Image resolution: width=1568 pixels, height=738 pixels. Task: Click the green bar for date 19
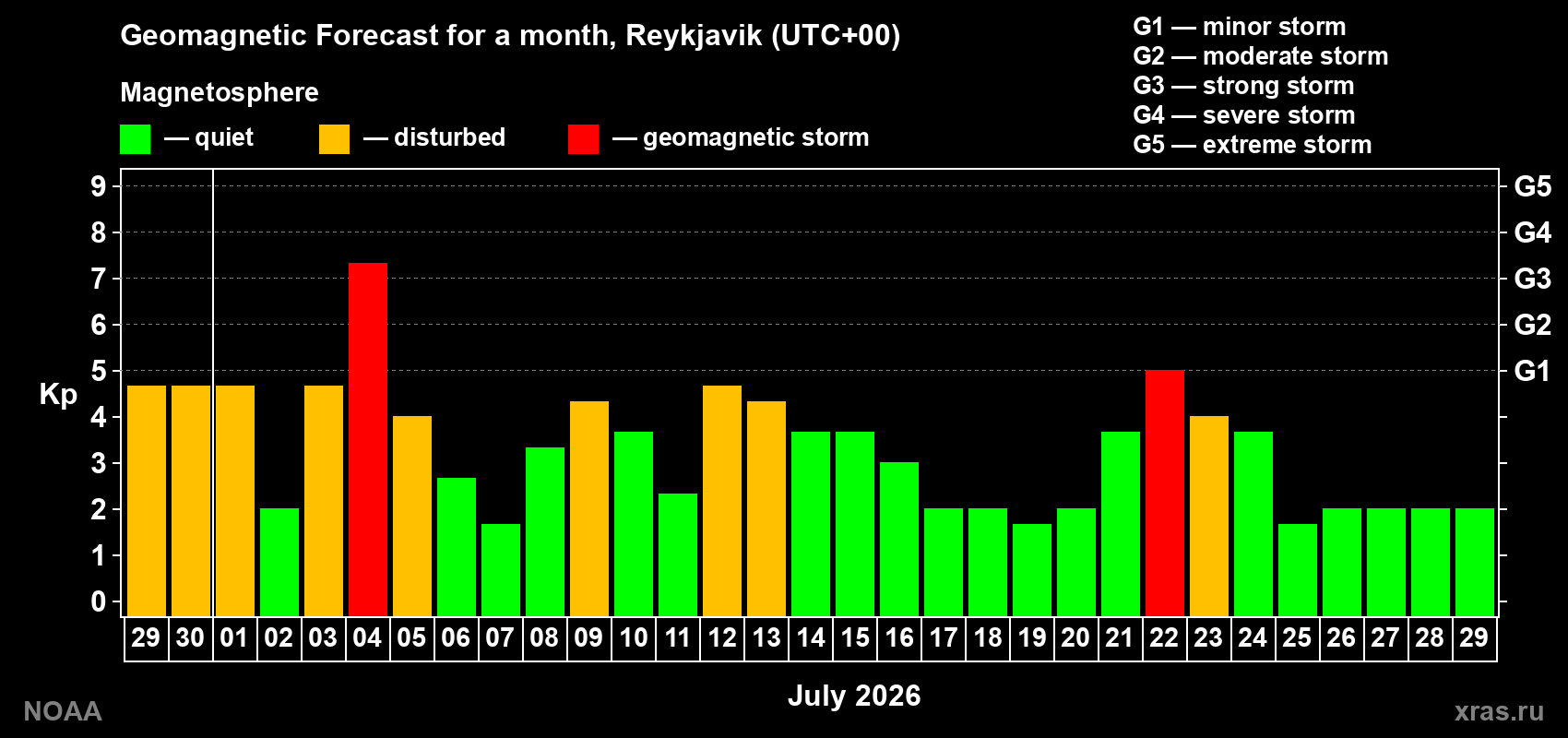point(1032,570)
